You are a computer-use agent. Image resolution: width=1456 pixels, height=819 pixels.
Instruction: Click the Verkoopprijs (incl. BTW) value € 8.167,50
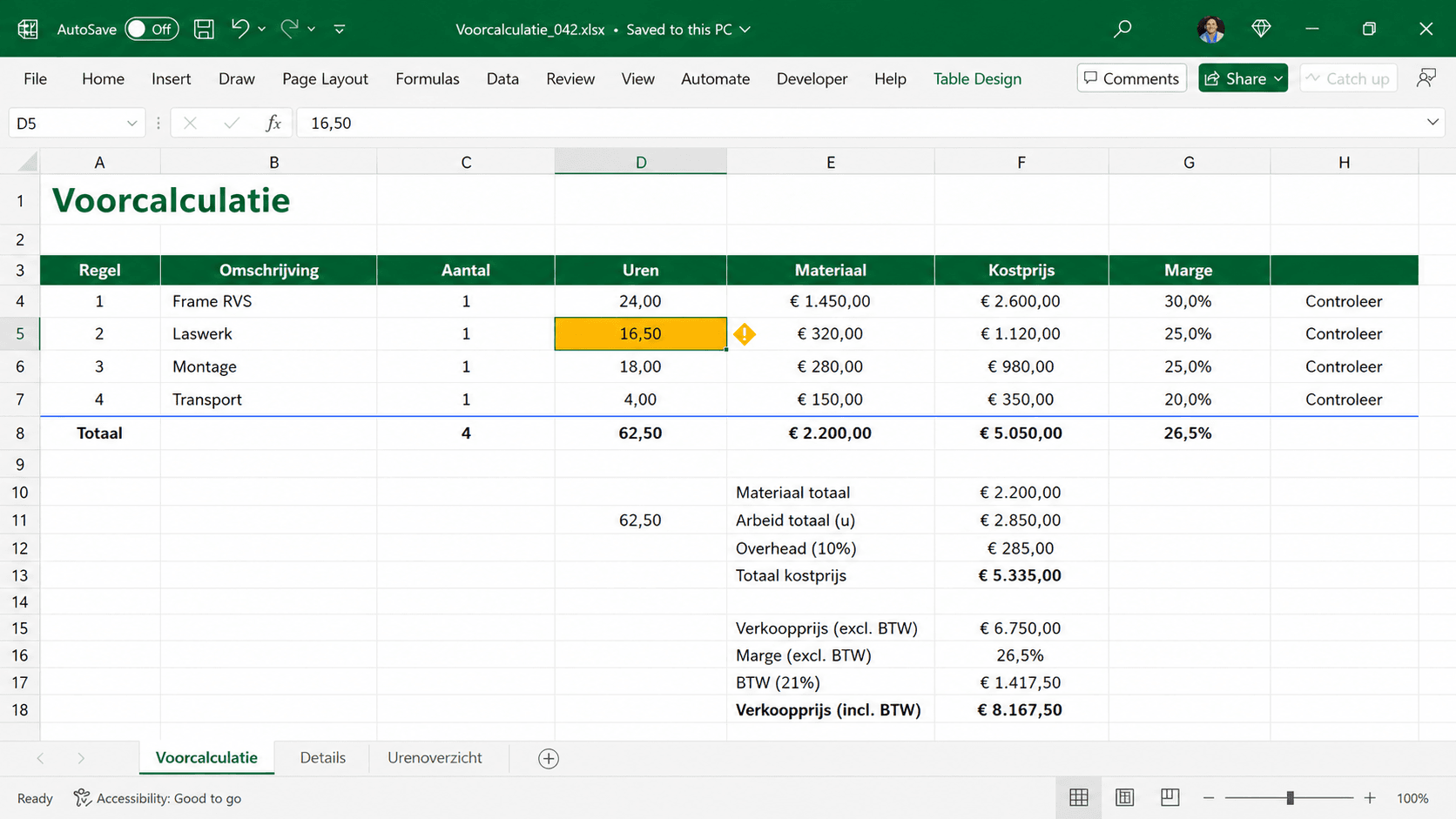tap(1020, 710)
